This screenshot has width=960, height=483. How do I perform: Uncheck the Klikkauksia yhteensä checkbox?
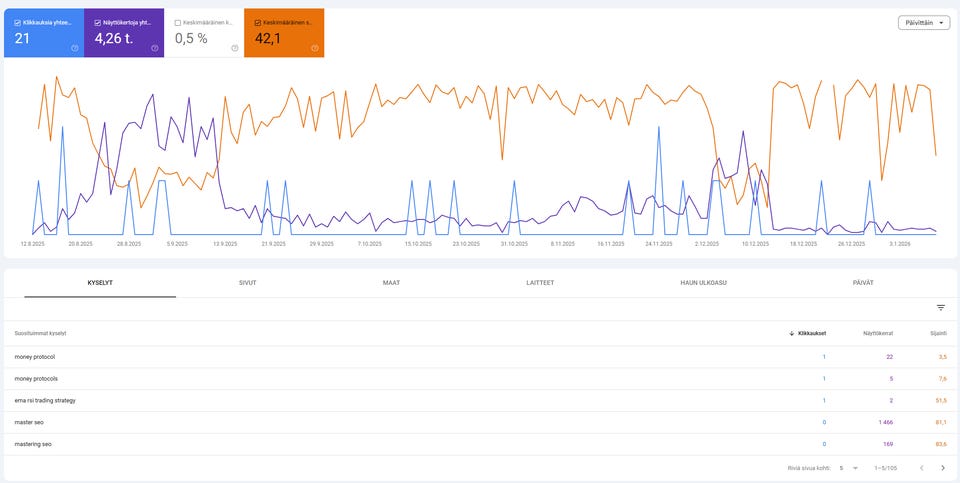[x=18, y=22]
